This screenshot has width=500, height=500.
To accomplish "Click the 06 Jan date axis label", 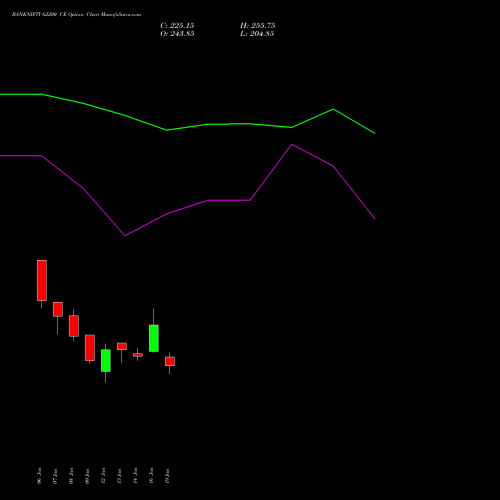I will 39,476.
